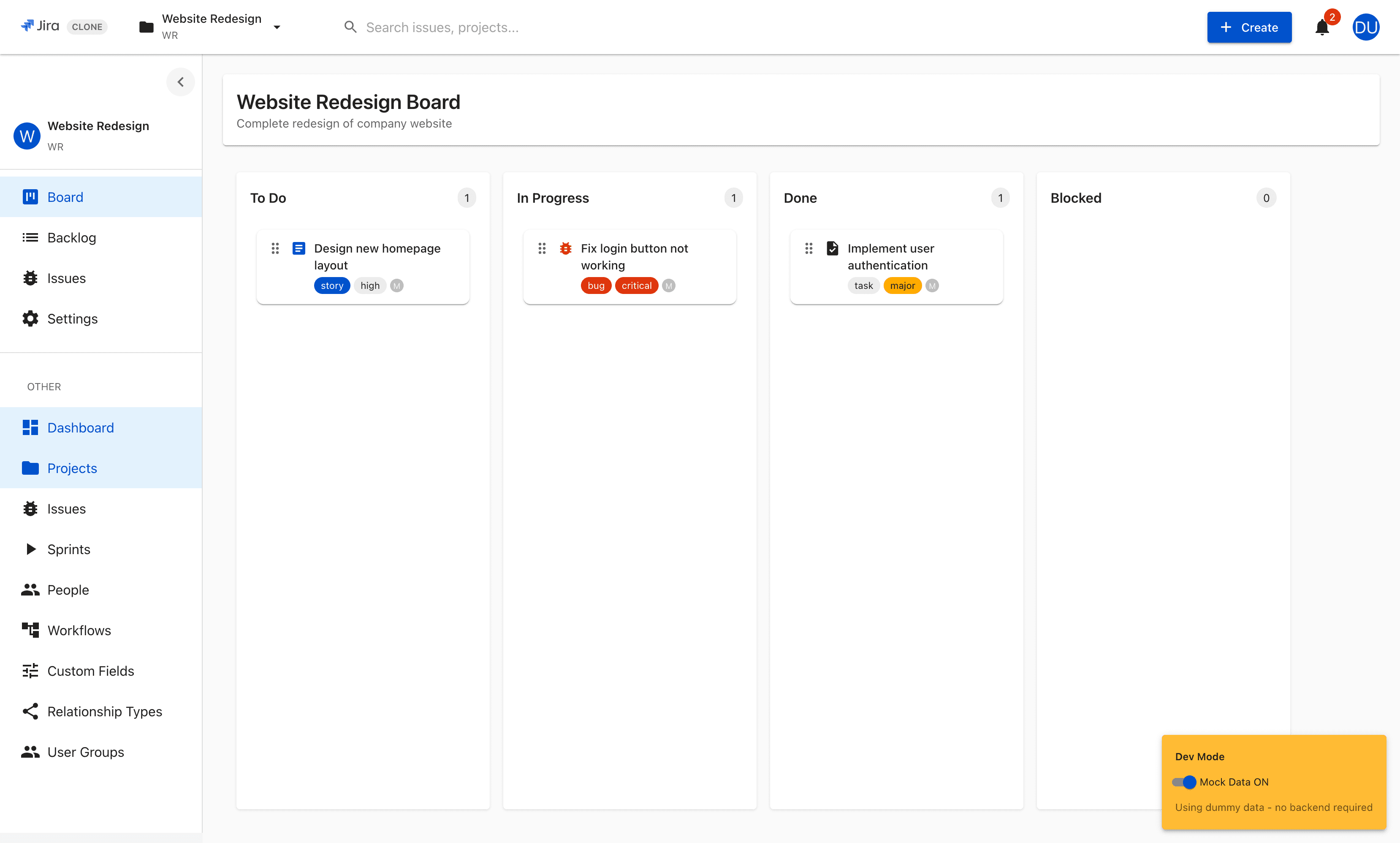This screenshot has width=1400, height=843.
Task: Open the Sprints section in the sidebar
Action: click(x=69, y=549)
